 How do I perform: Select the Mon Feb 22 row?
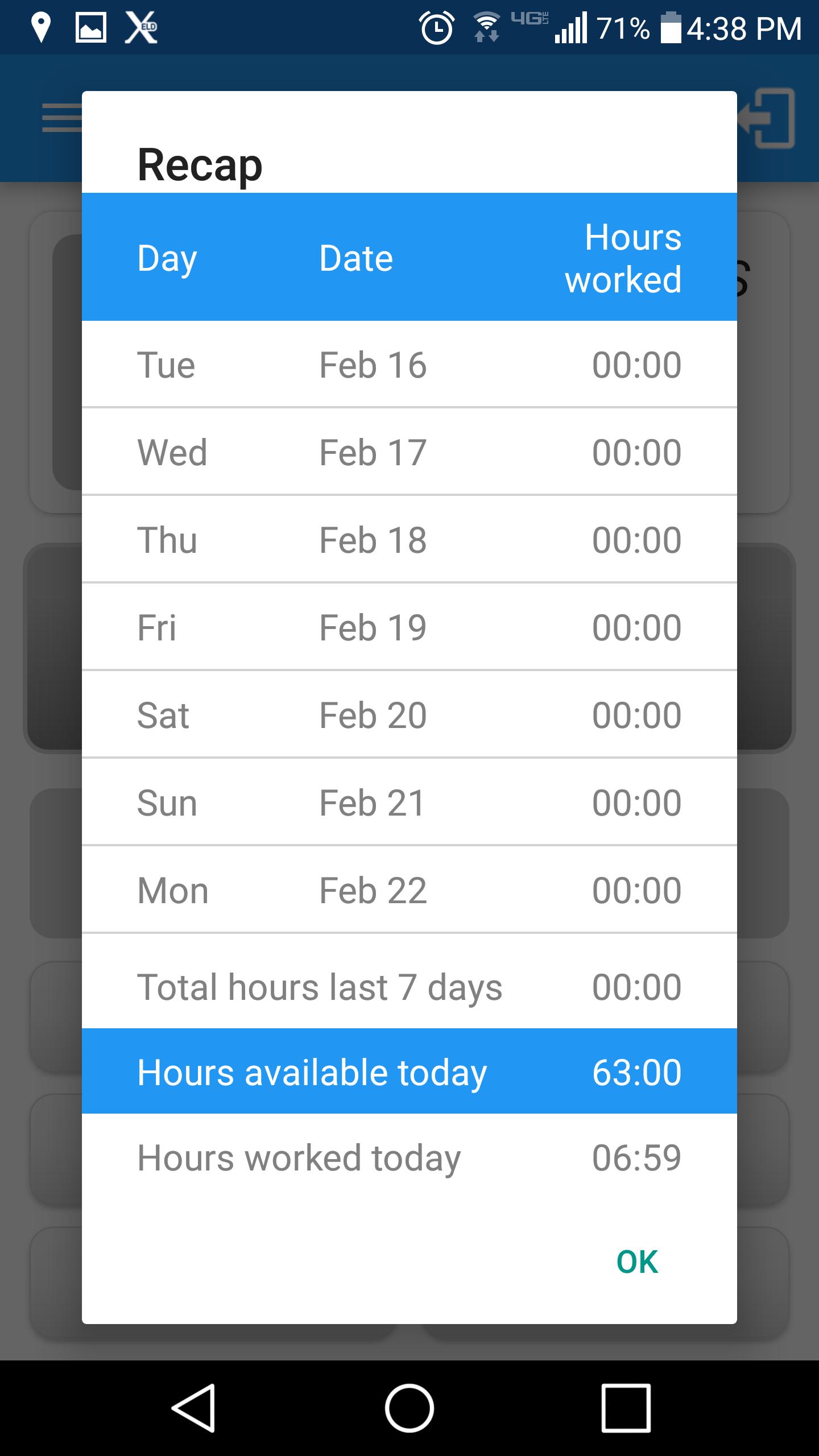(x=409, y=890)
